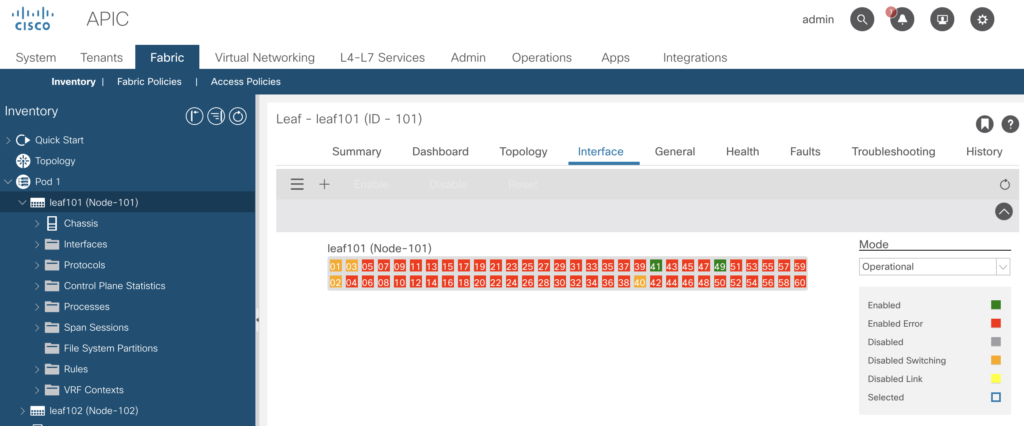
Task: Open Fabric Policies submenu
Action: [x=149, y=82]
